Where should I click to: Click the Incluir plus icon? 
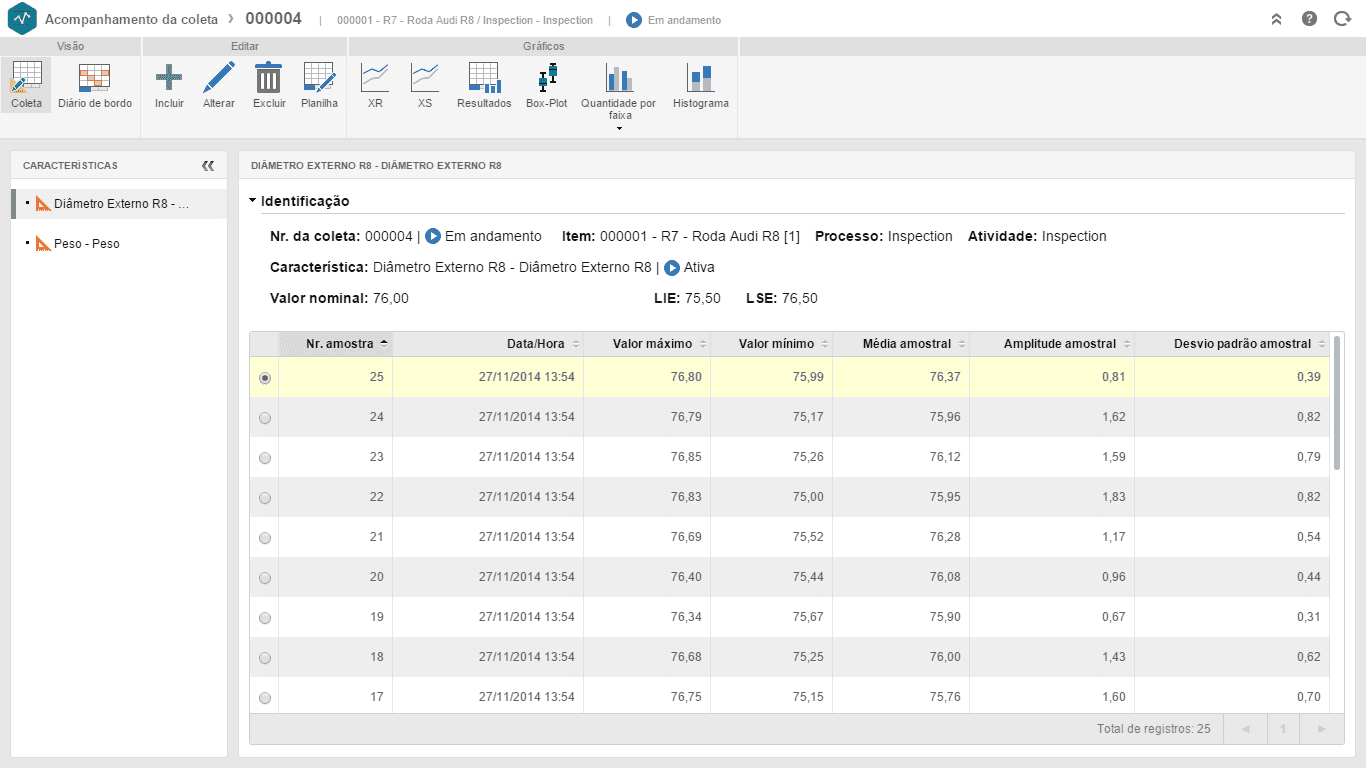pyautogui.click(x=169, y=77)
